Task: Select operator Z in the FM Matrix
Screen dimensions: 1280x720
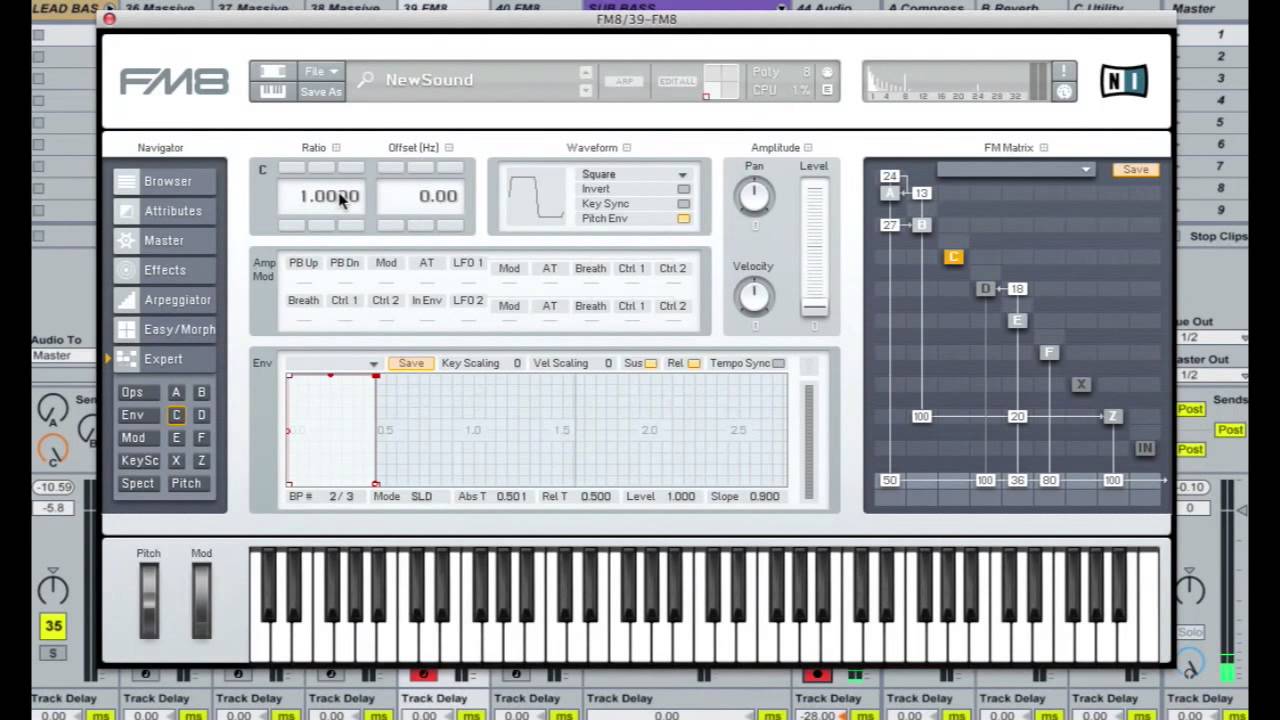Action: click(x=1113, y=417)
